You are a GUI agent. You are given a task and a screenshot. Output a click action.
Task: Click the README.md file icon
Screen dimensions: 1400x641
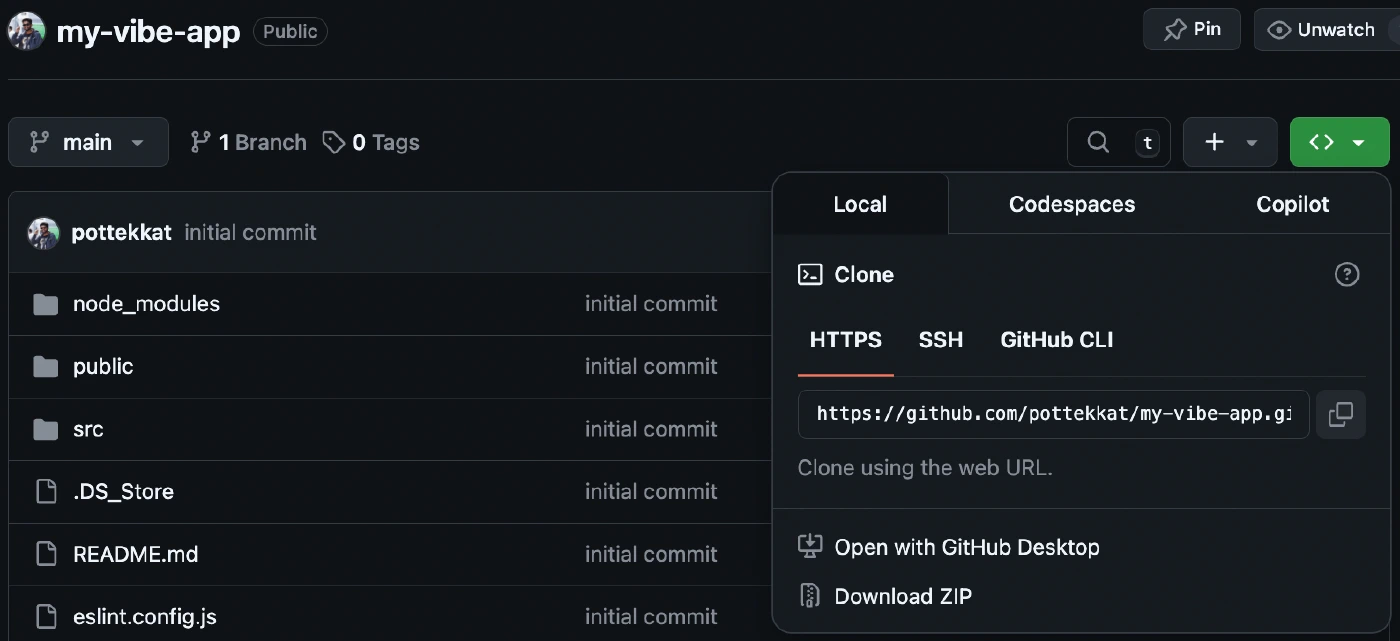(45, 554)
